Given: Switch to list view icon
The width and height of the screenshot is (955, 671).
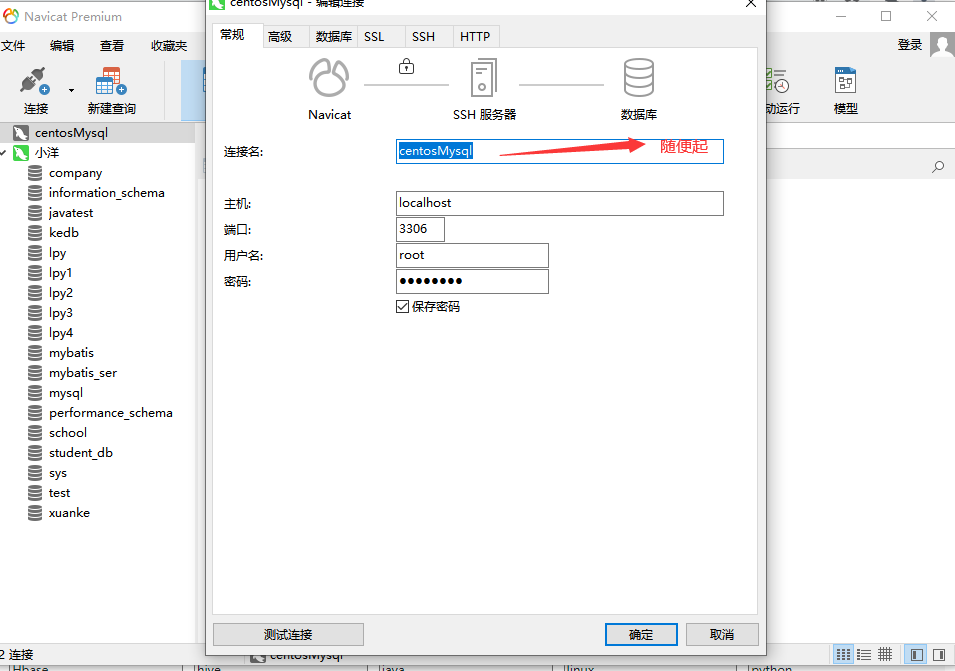Looking at the screenshot, I should (x=864, y=655).
